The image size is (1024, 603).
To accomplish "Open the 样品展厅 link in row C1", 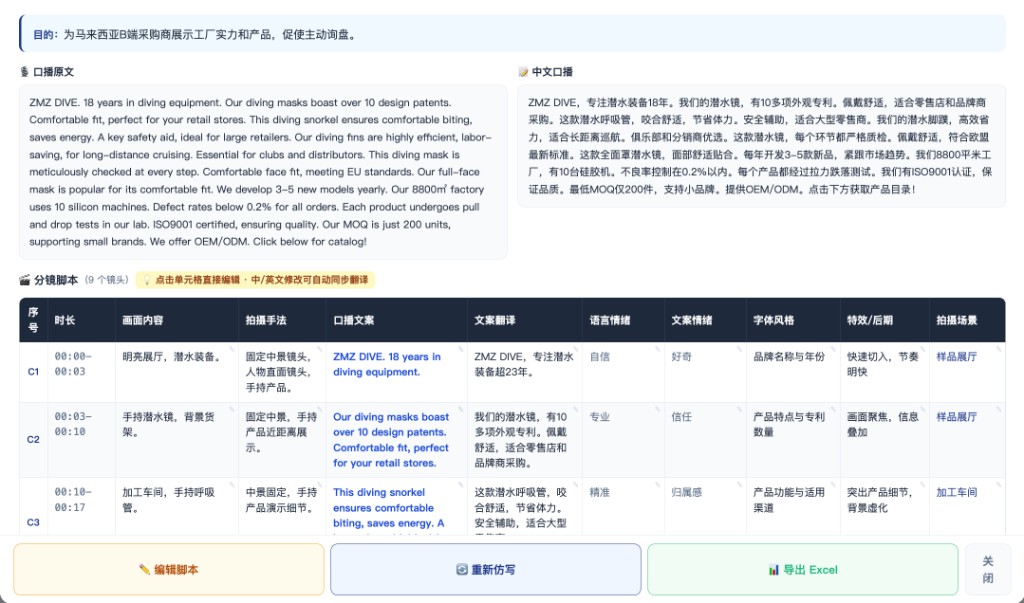I will point(956,357).
